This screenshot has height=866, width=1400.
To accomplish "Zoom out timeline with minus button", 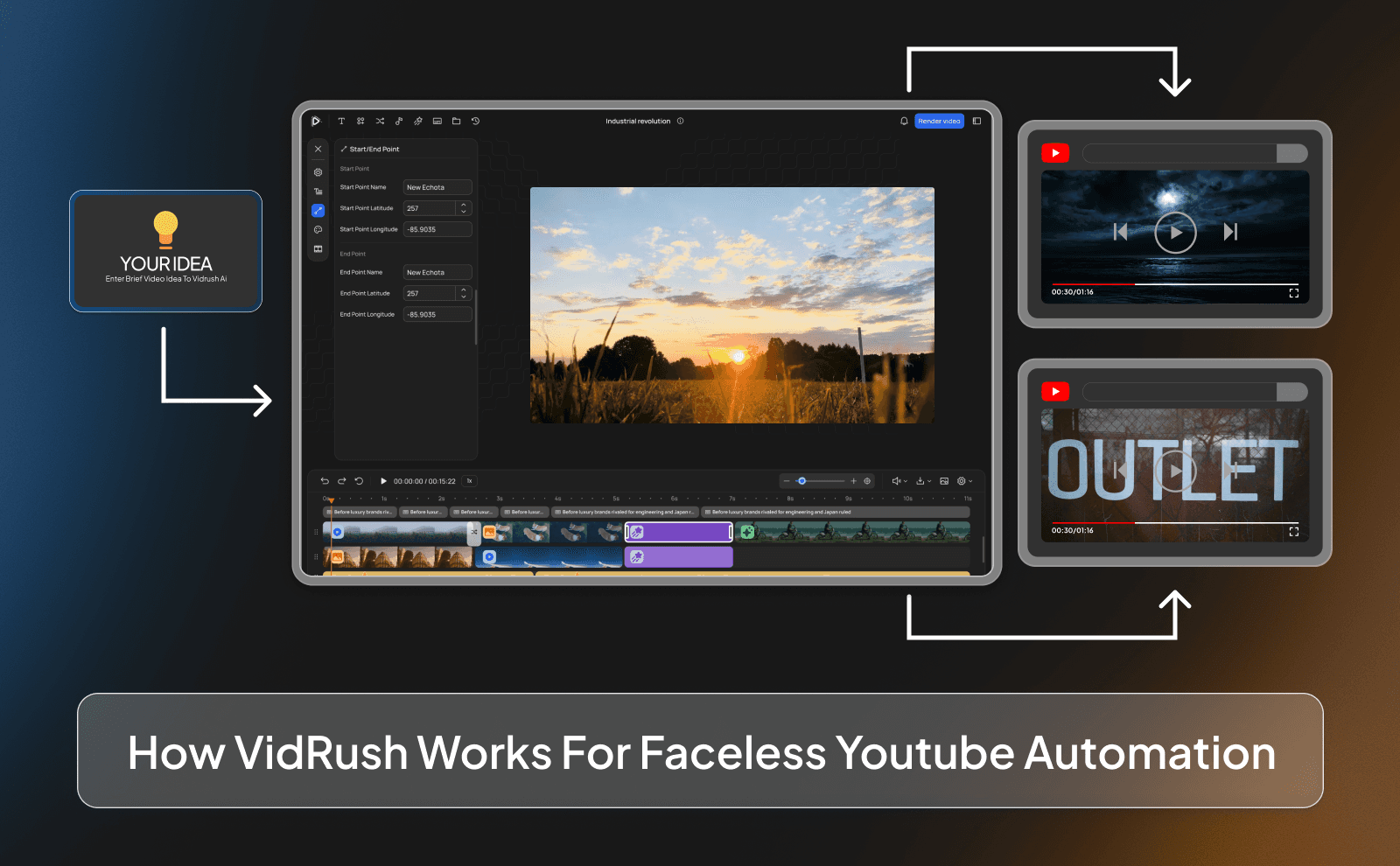I will click(x=787, y=481).
